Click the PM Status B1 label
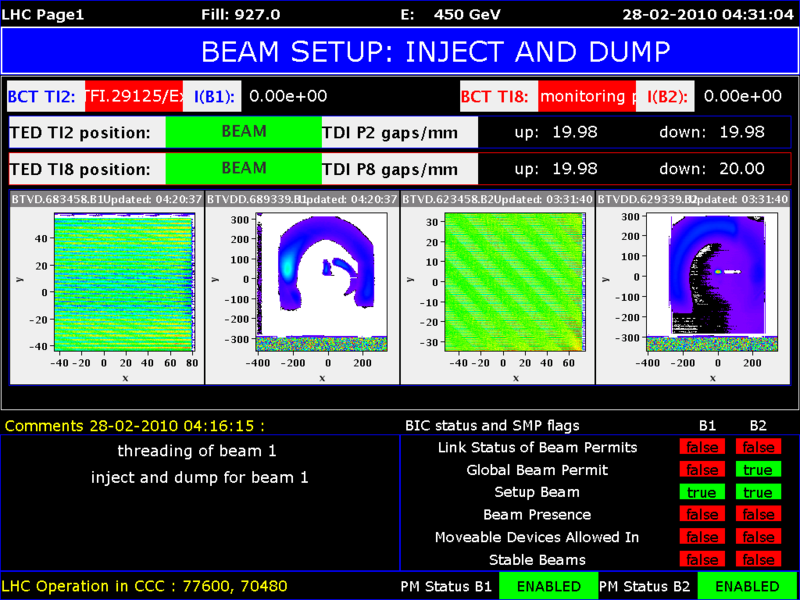Screen dimensions: 800x600 coord(446,586)
